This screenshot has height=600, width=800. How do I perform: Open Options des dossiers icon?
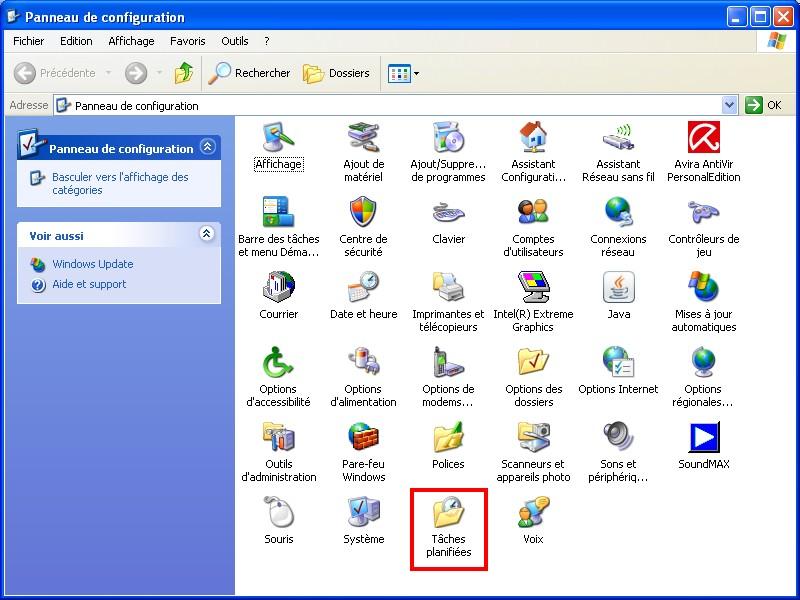[533, 362]
